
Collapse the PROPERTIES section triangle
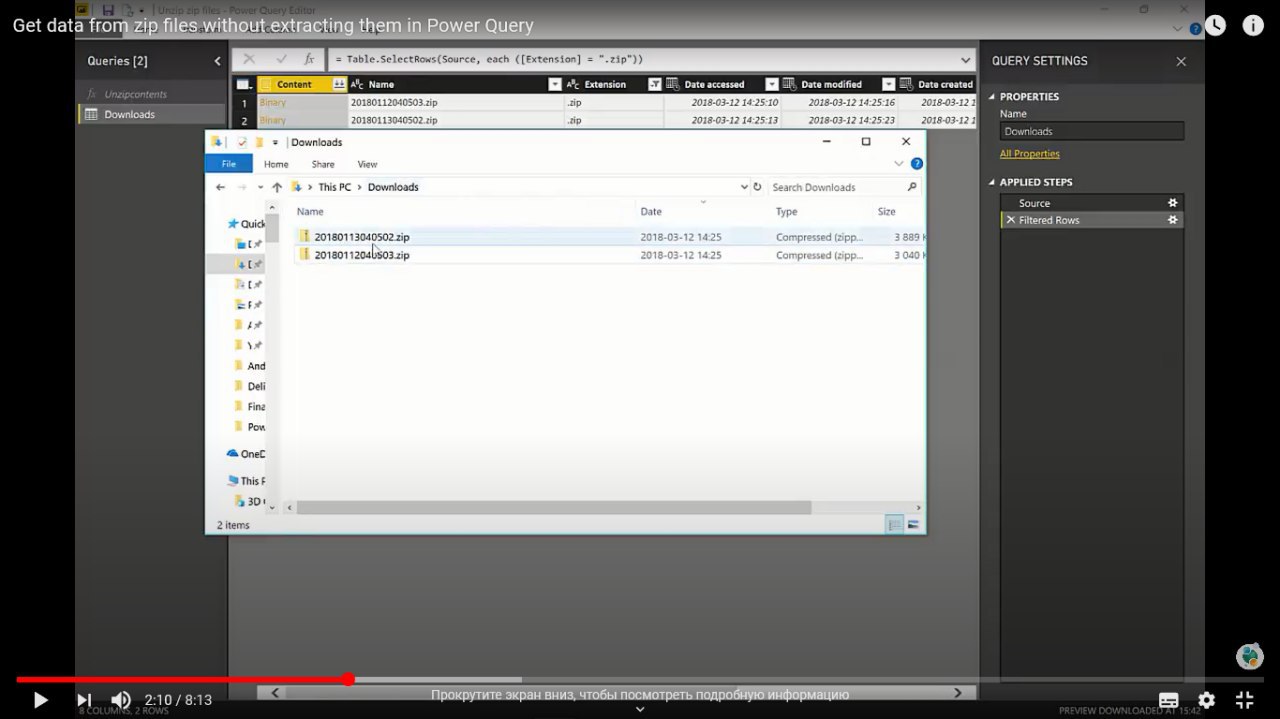[x=992, y=97]
